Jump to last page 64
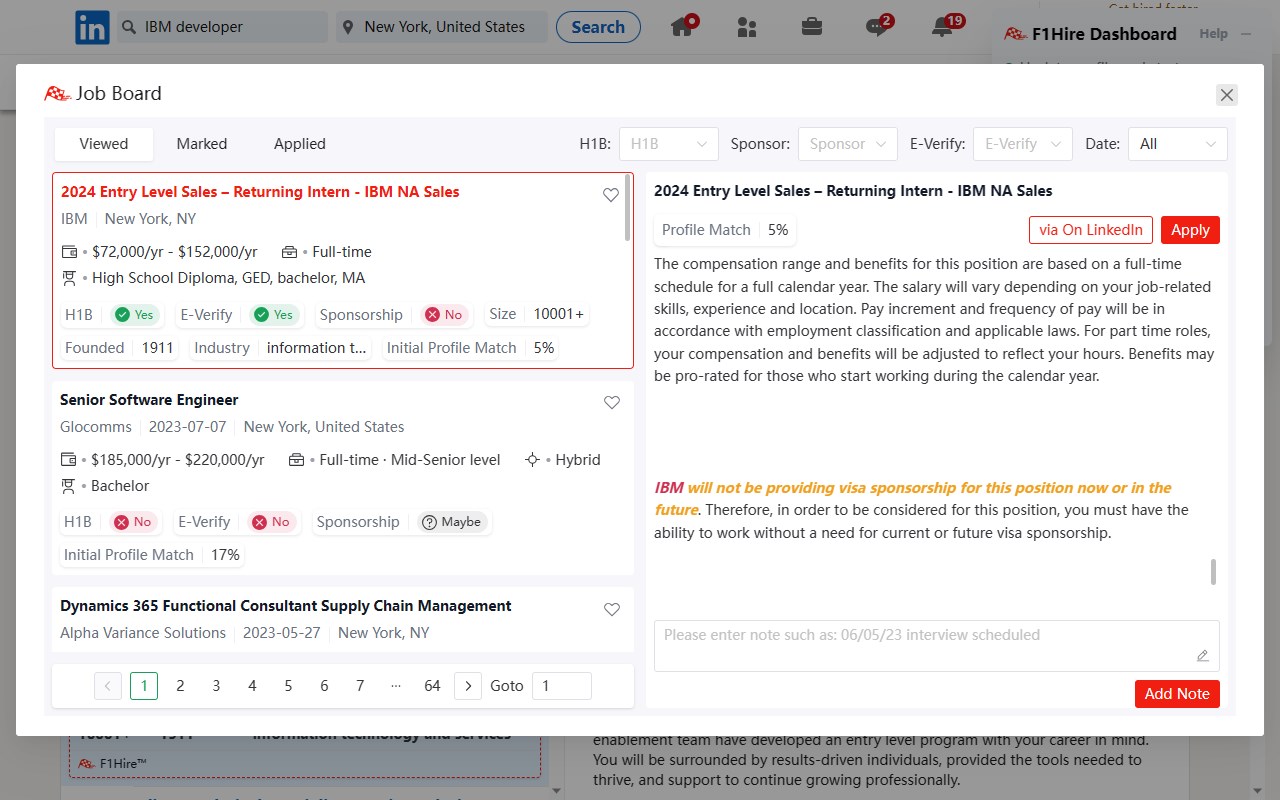This screenshot has width=1280, height=800. click(x=432, y=686)
